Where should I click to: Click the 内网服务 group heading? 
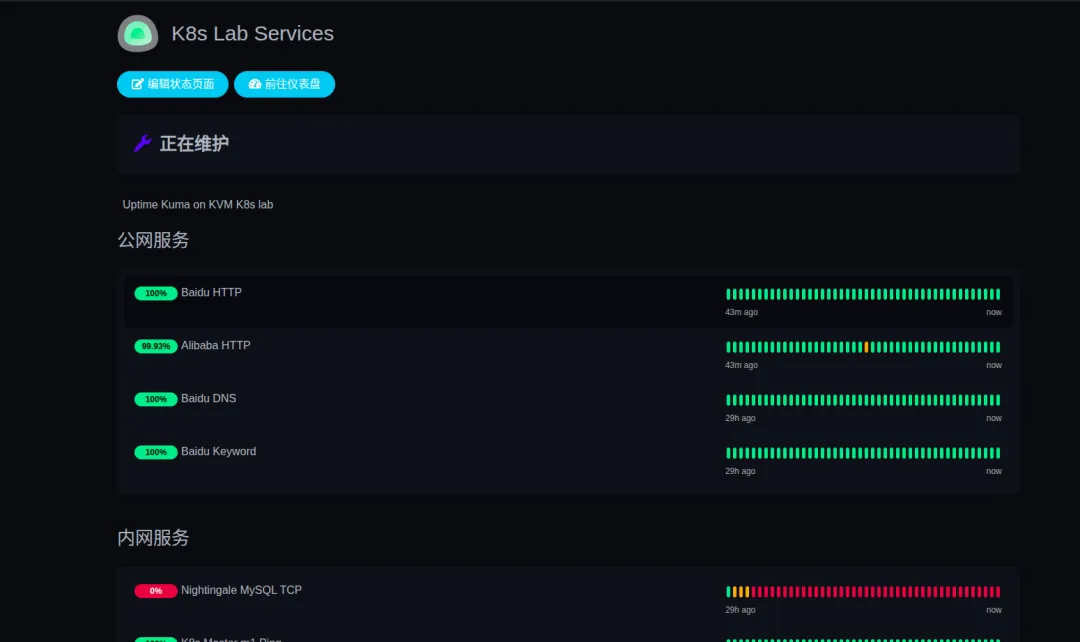(153, 537)
